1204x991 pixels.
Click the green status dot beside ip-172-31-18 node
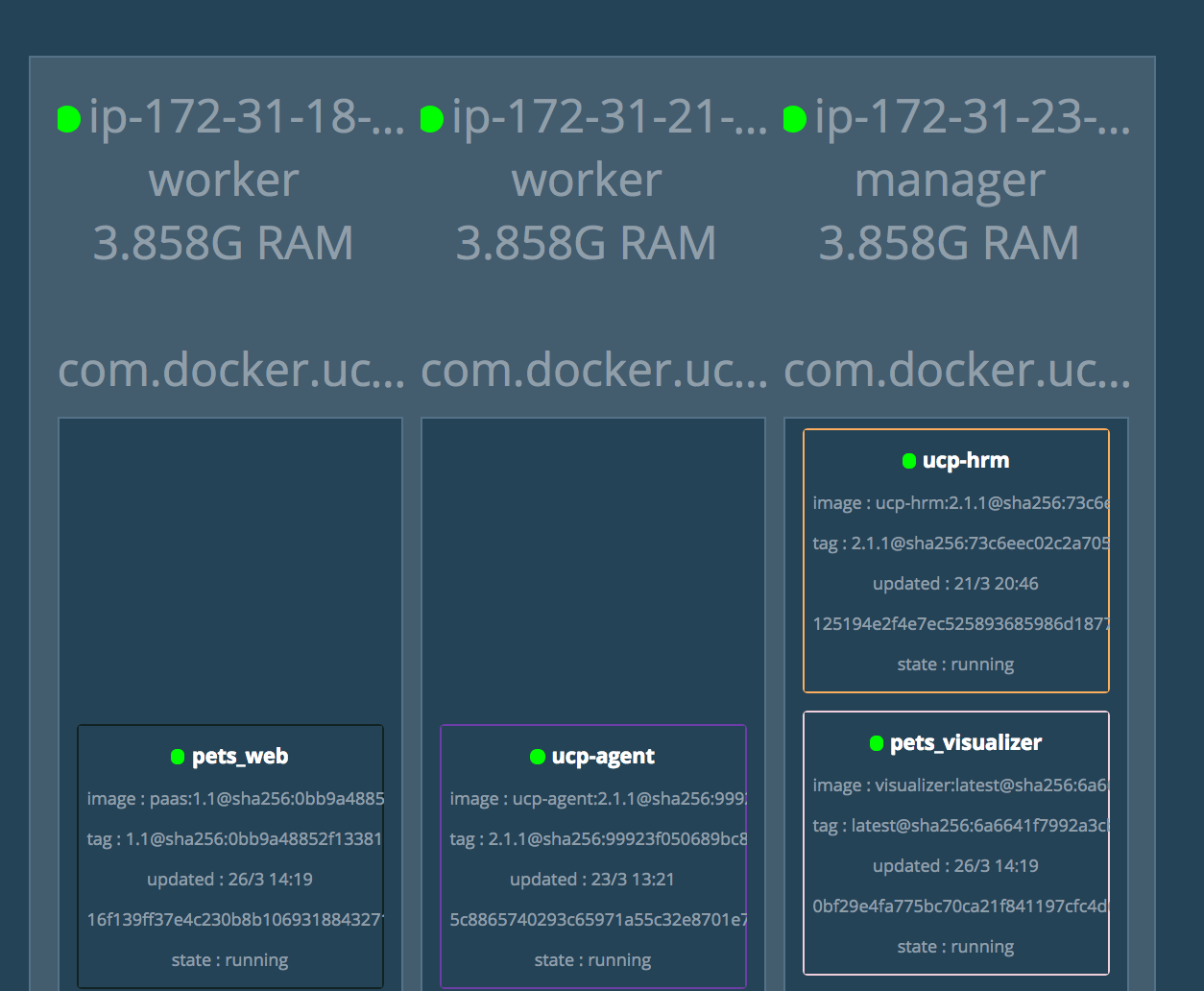[x=68, y=119]
